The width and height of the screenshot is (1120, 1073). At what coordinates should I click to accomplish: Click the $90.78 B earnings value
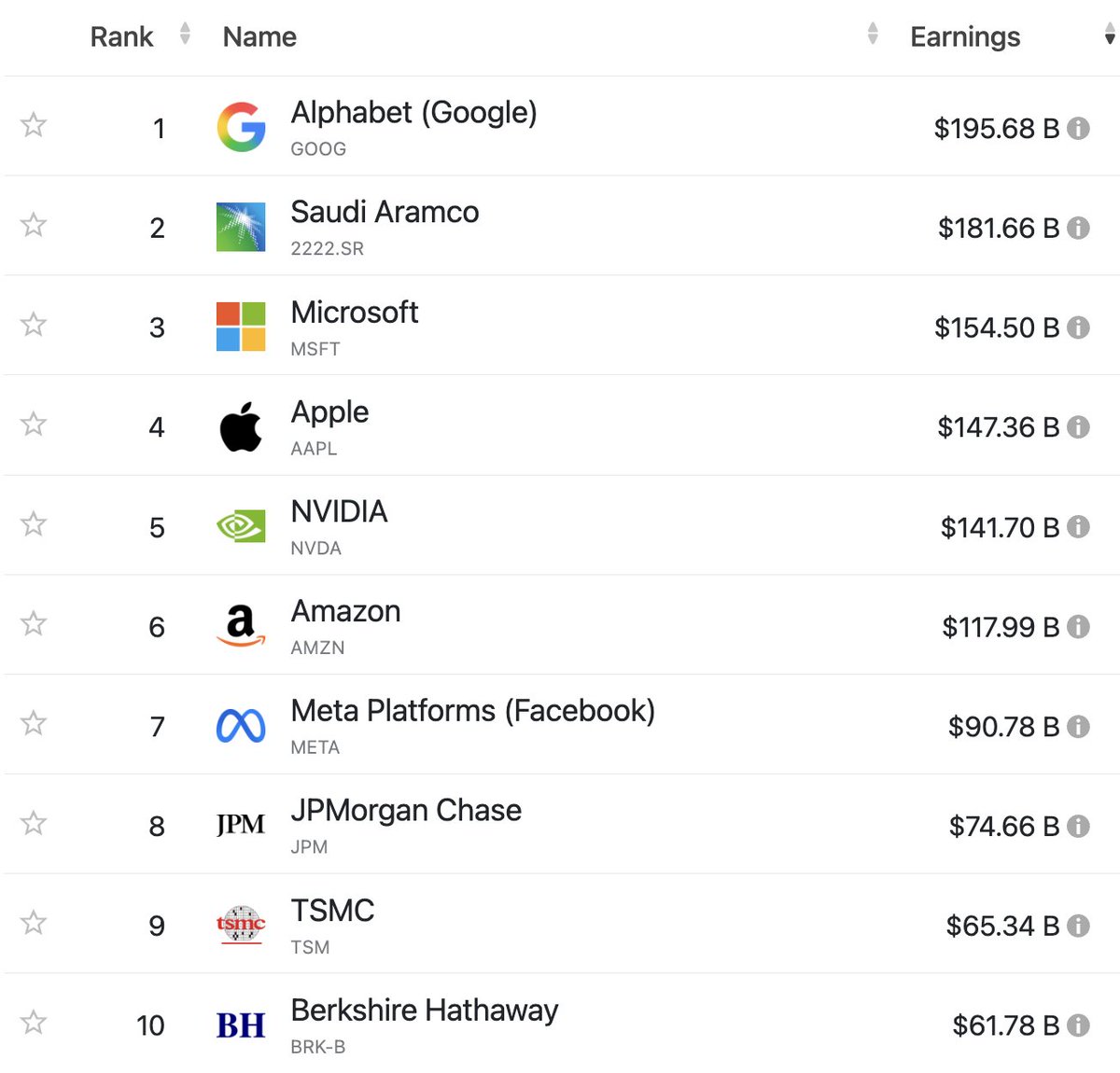coord(1003,727)
